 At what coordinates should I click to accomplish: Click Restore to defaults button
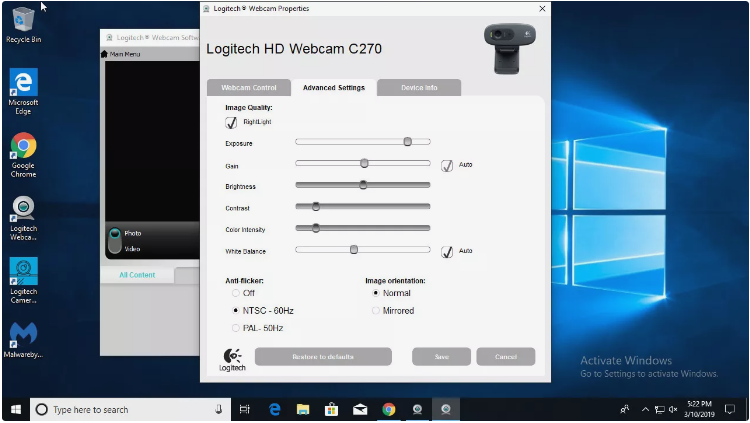[323, 356]
